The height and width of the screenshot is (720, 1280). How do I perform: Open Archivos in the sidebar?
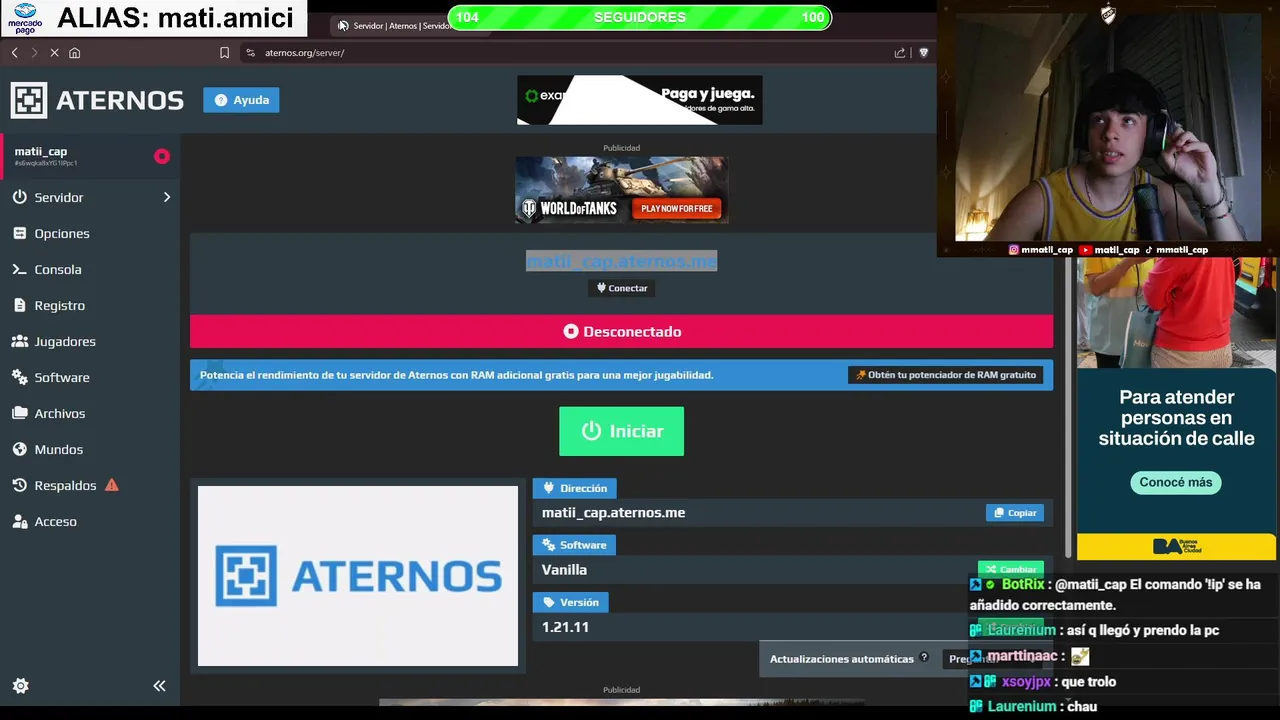click(60, 413)
